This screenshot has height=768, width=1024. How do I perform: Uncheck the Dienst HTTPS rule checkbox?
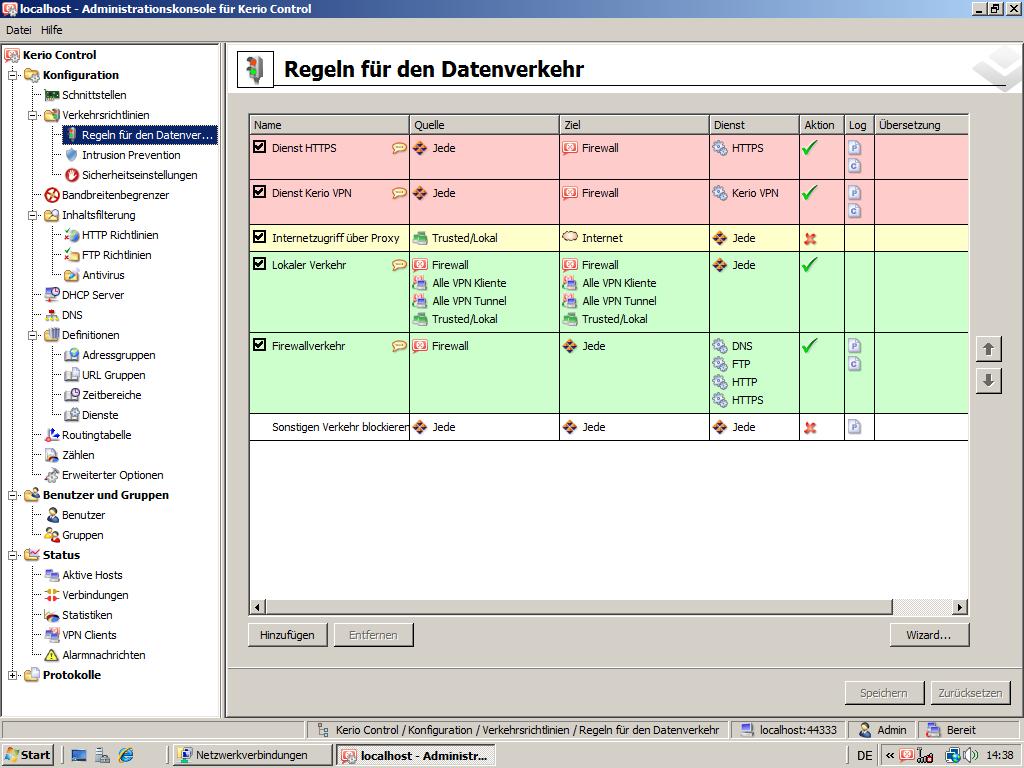point(259,147)
